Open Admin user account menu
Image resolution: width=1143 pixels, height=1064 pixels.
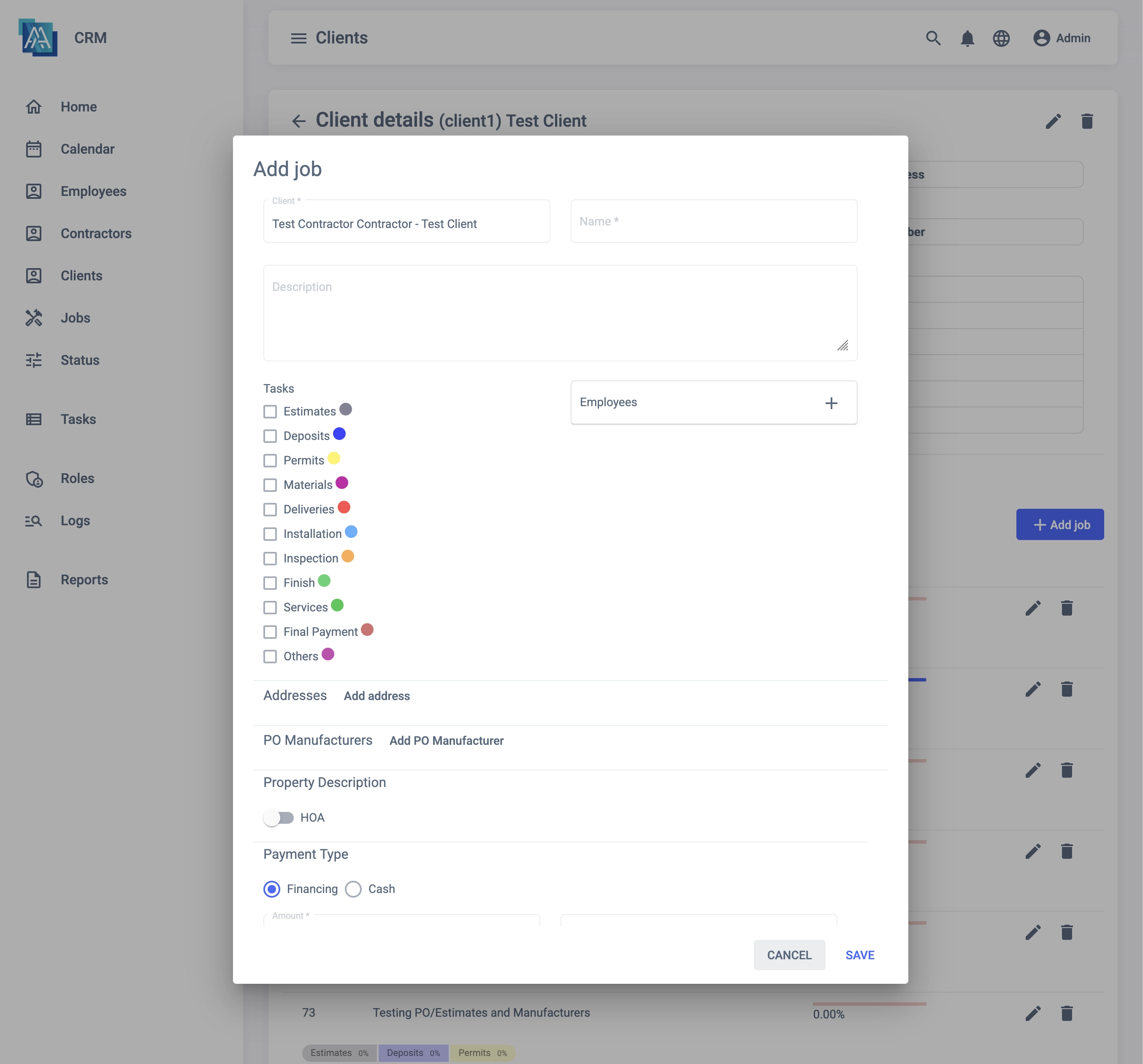[1062, 38]
